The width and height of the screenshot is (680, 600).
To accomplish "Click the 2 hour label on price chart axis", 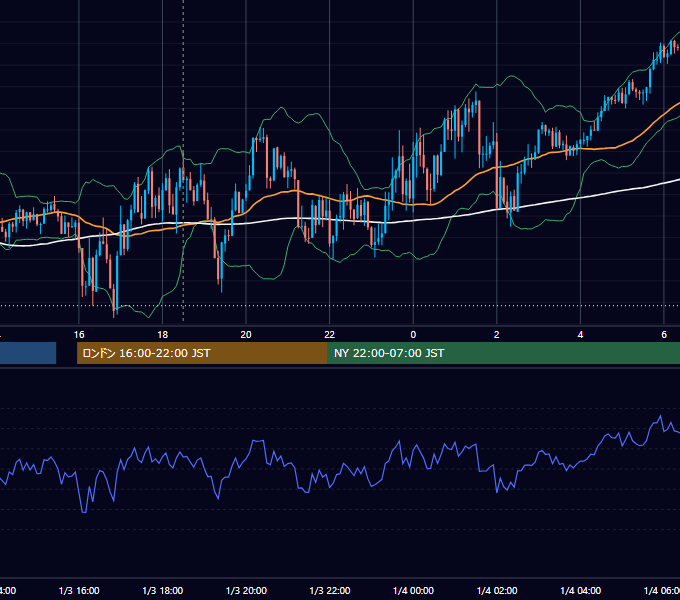I will click(497, 334).
